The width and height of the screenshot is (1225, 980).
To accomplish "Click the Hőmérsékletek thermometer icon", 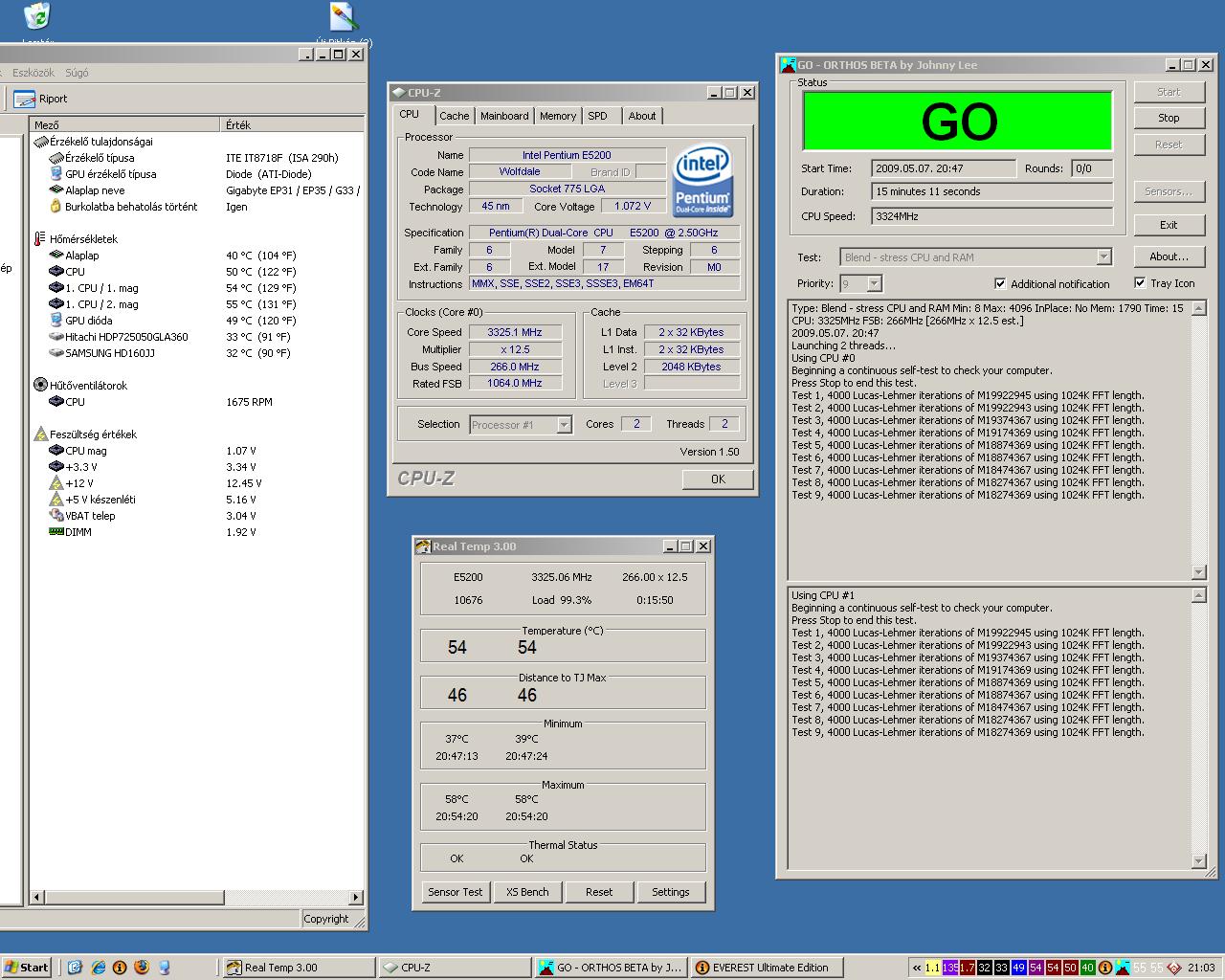I will tap(39, 239).
